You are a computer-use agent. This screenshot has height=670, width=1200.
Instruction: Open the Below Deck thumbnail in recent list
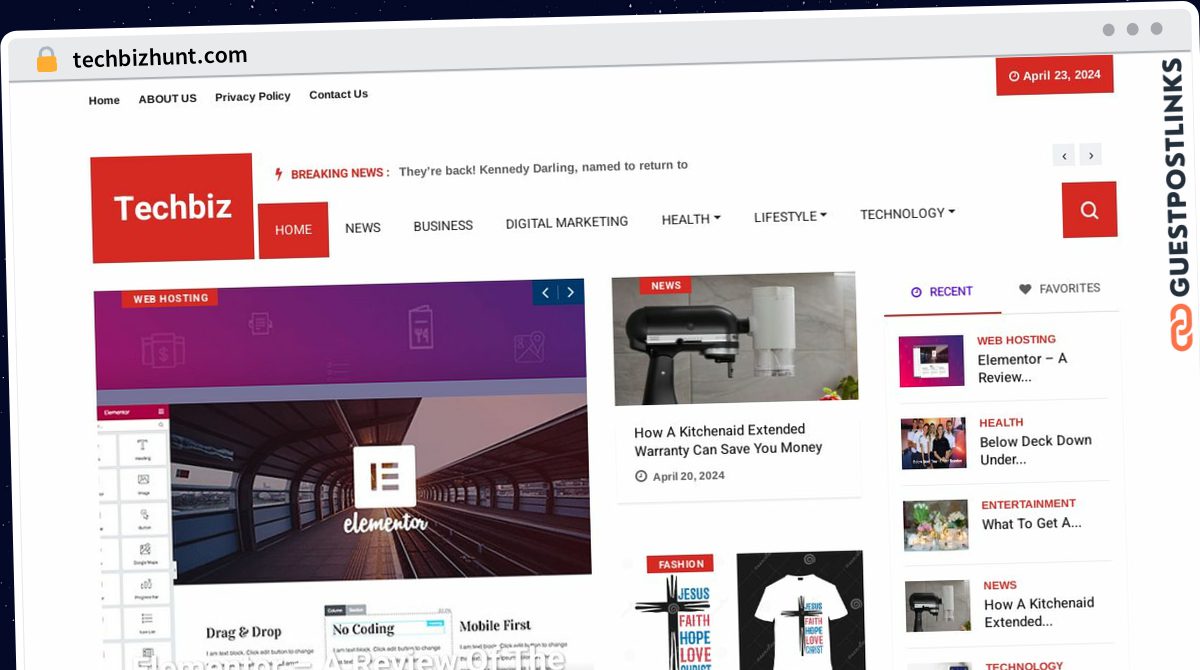point(934,443)
